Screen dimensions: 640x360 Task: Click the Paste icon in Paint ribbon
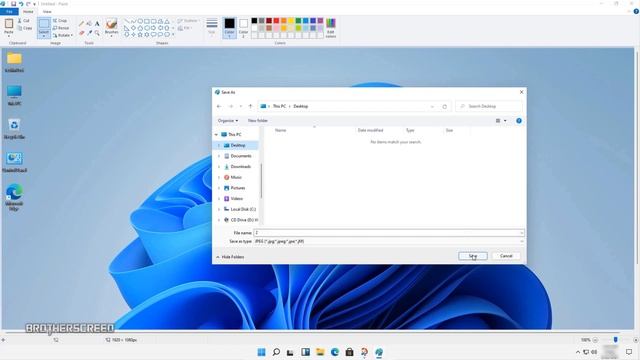(x=9, y=24)
